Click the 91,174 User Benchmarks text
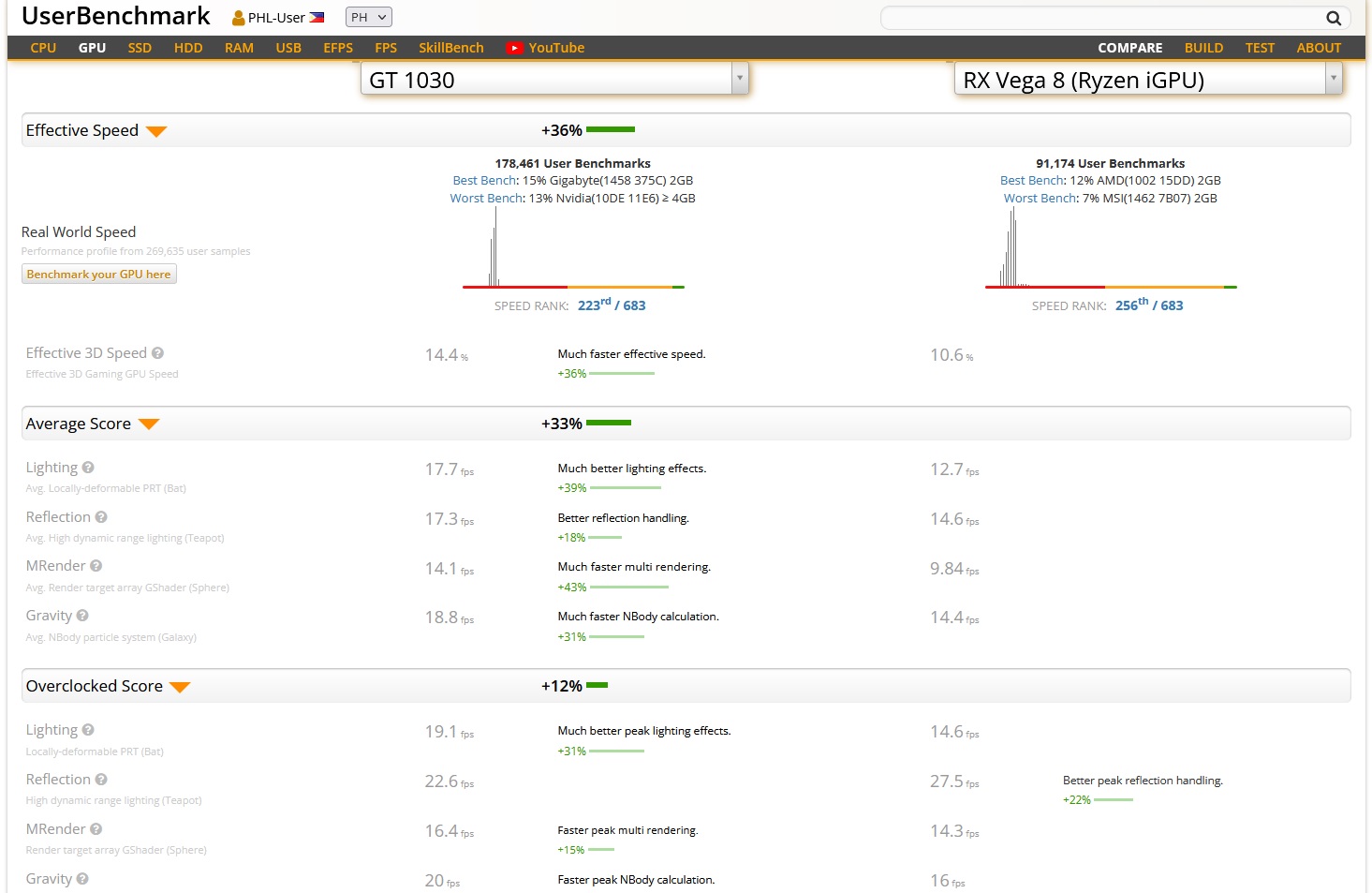Image resolution: width=1372 pixels, height=893 pixels. (x=1111, y=163)
